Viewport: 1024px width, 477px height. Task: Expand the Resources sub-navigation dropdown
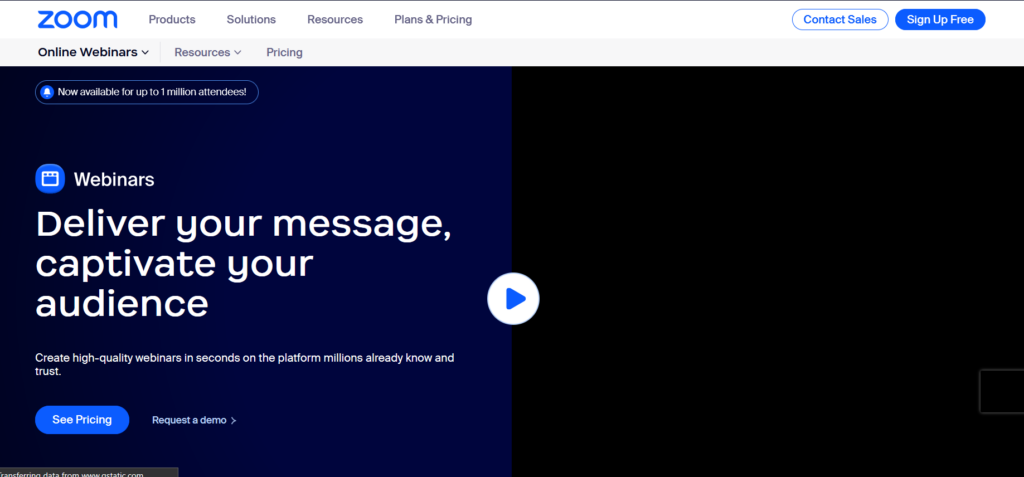tap(208, 52)
